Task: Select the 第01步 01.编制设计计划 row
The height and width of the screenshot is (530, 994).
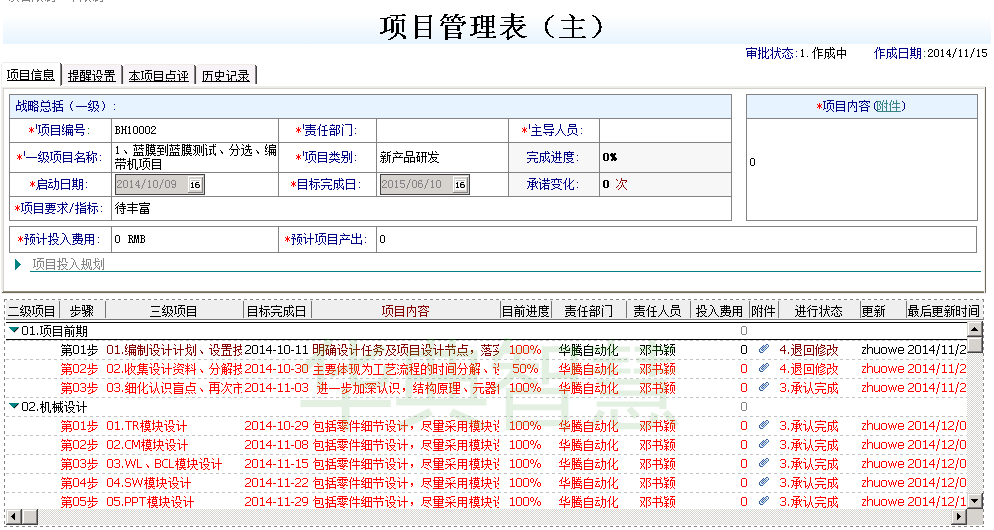Action: click(486, 349)
